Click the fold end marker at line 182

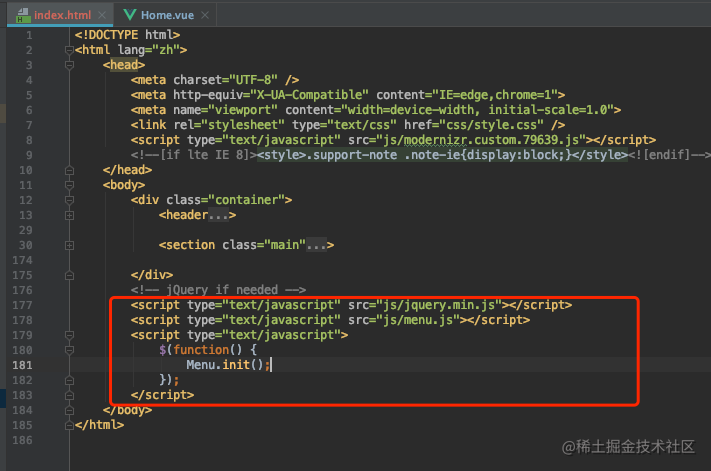69,380
